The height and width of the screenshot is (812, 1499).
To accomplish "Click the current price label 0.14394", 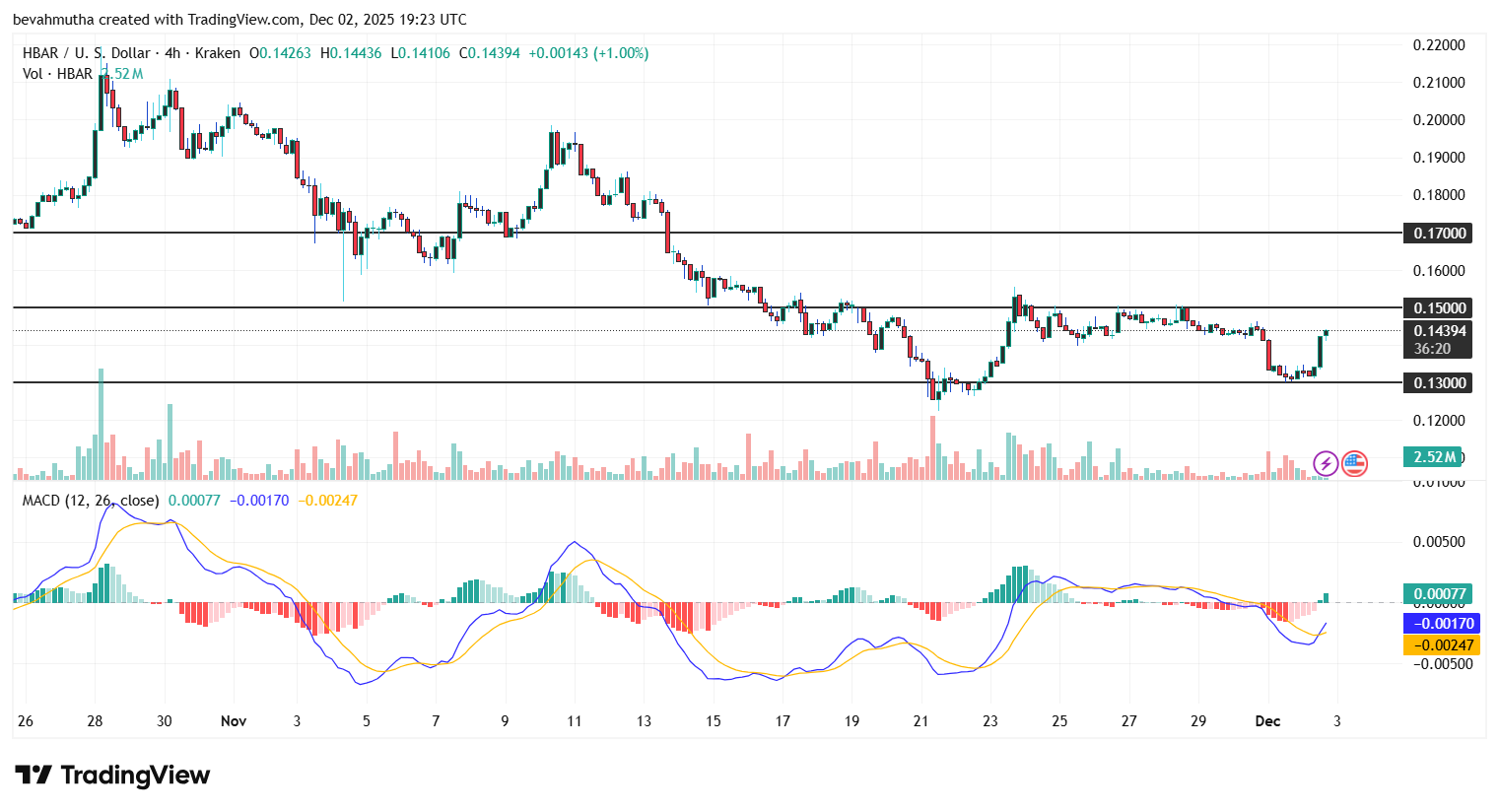I will click(1439, 331).
